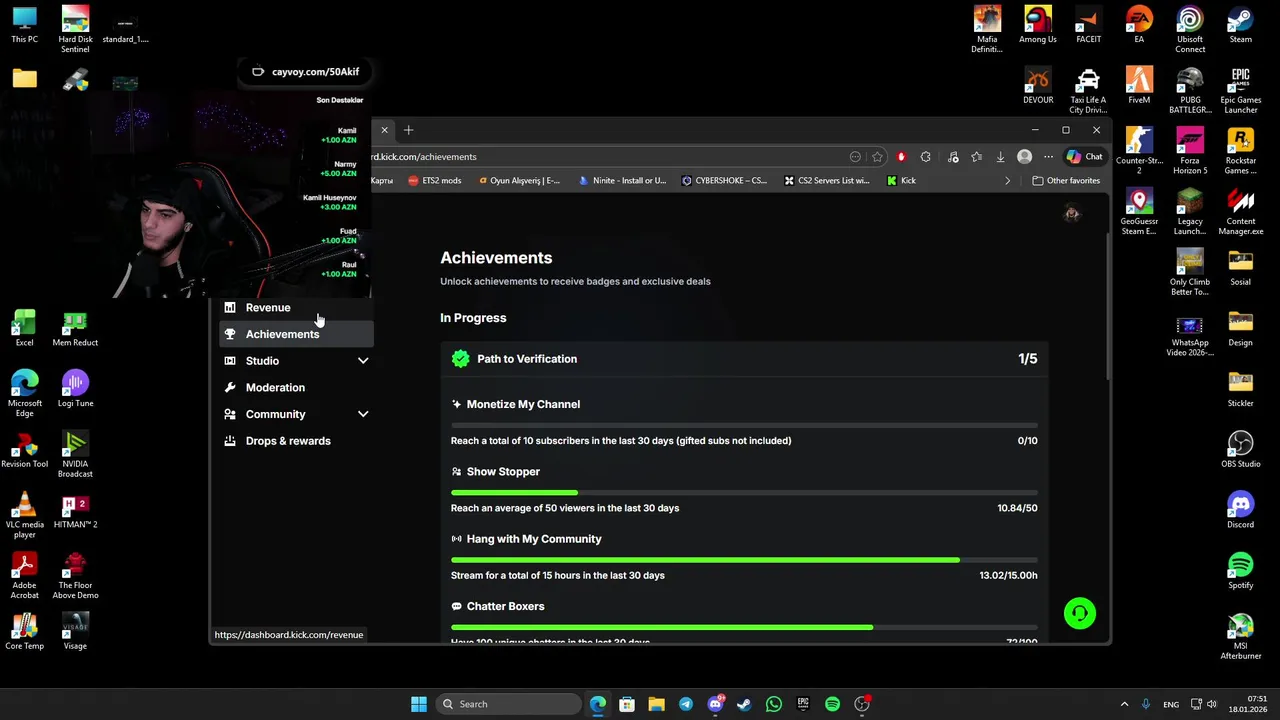Open the Ninite bookmark
1280x720 pixels.
click(x=622, y=181)
